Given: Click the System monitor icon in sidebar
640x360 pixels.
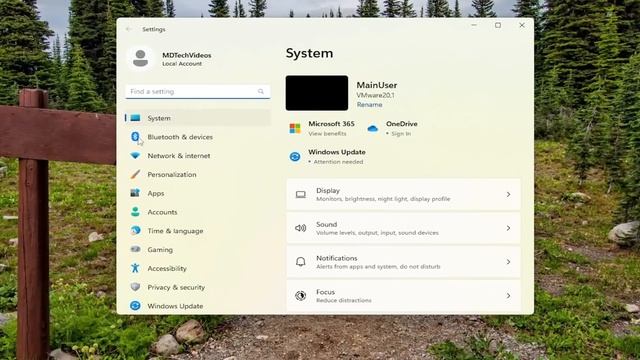Looking at the screenshot, I should 136,118.
